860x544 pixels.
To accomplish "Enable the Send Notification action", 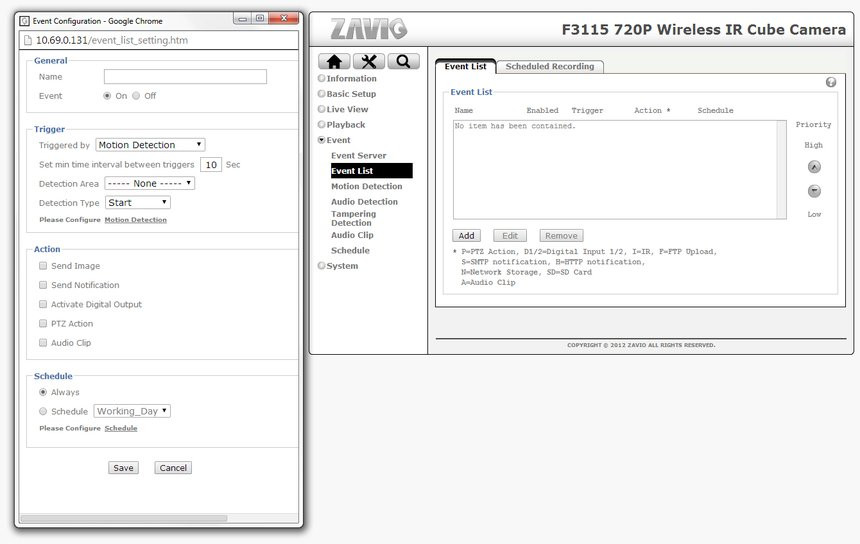I will pyautogui.click(x=43, y=285).
